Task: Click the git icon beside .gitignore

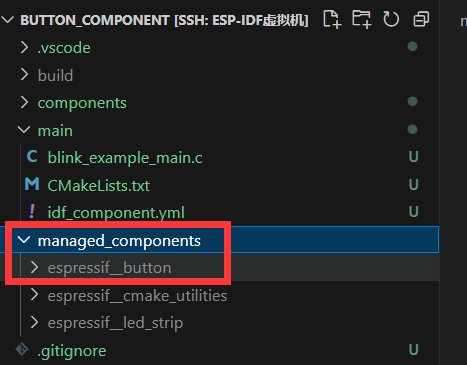Action: pos(22,350)
